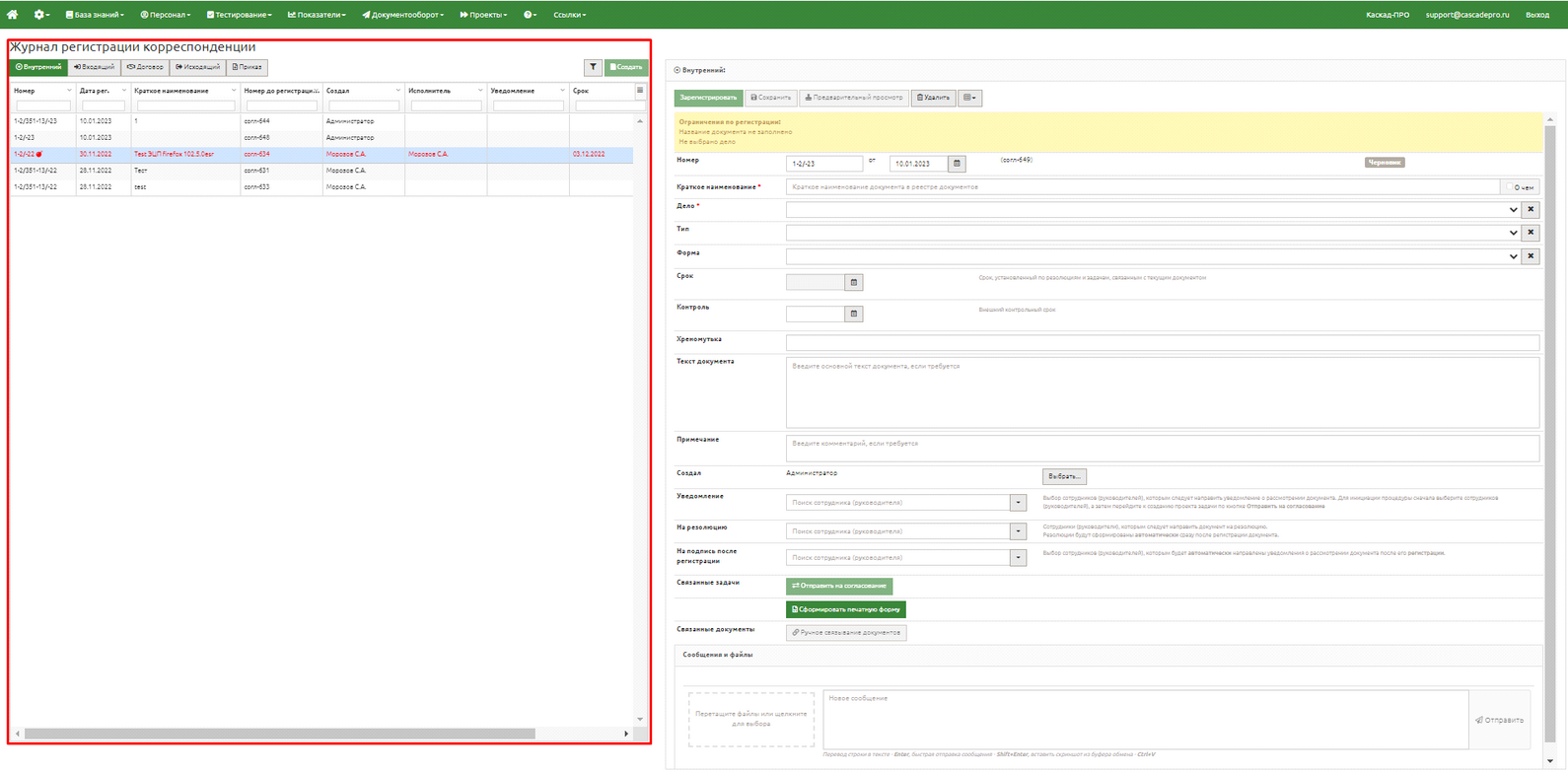Image resolution: width=1568 pixels, height=772 pixels.
Task: Focus the Номер column filter input
Action: click(43, 105)
